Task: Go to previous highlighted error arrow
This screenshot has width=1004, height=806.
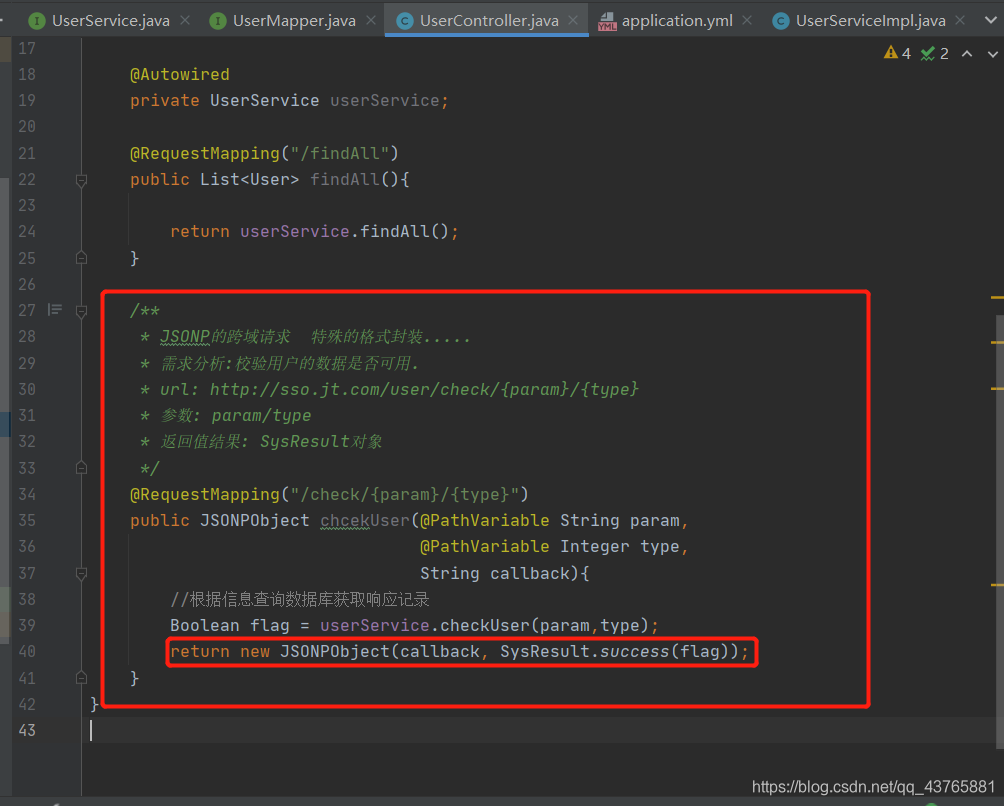Action: click(x=967, y=54)
